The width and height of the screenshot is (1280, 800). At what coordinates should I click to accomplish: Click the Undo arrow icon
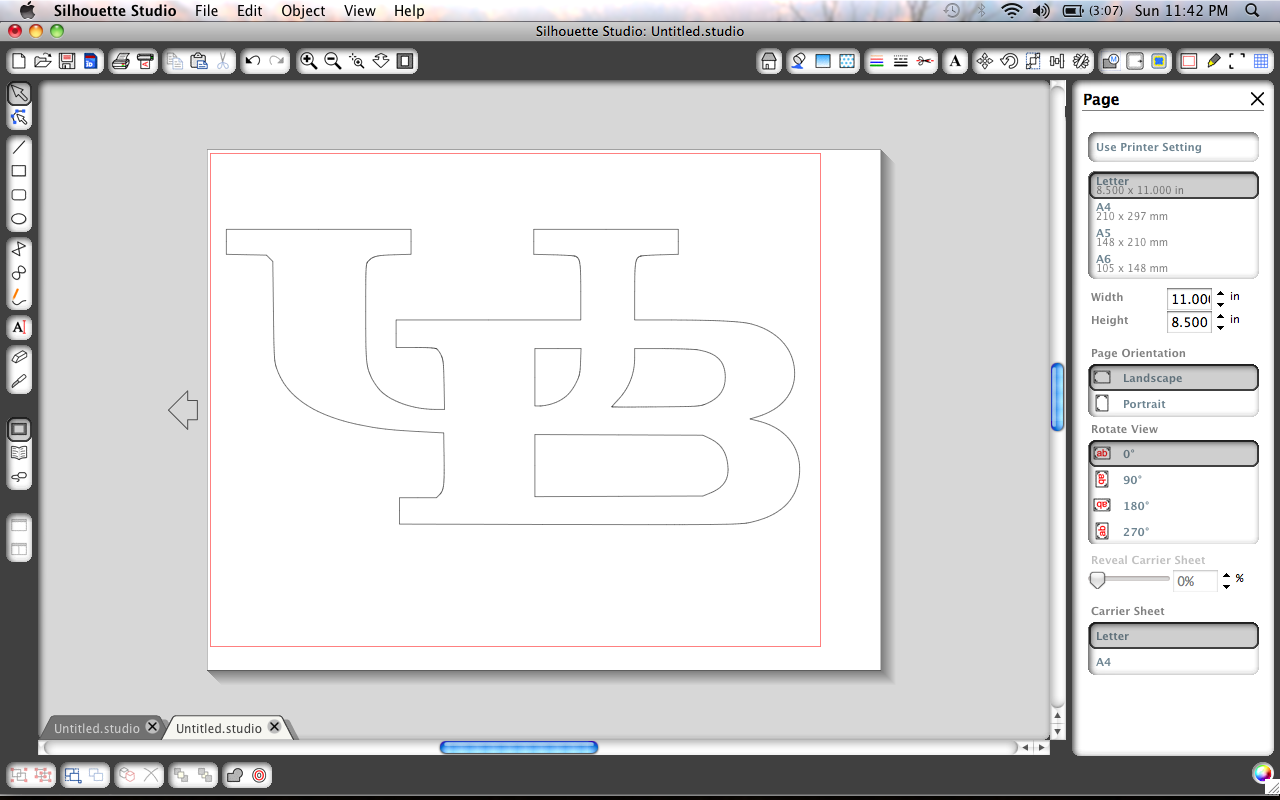point(253,61)
